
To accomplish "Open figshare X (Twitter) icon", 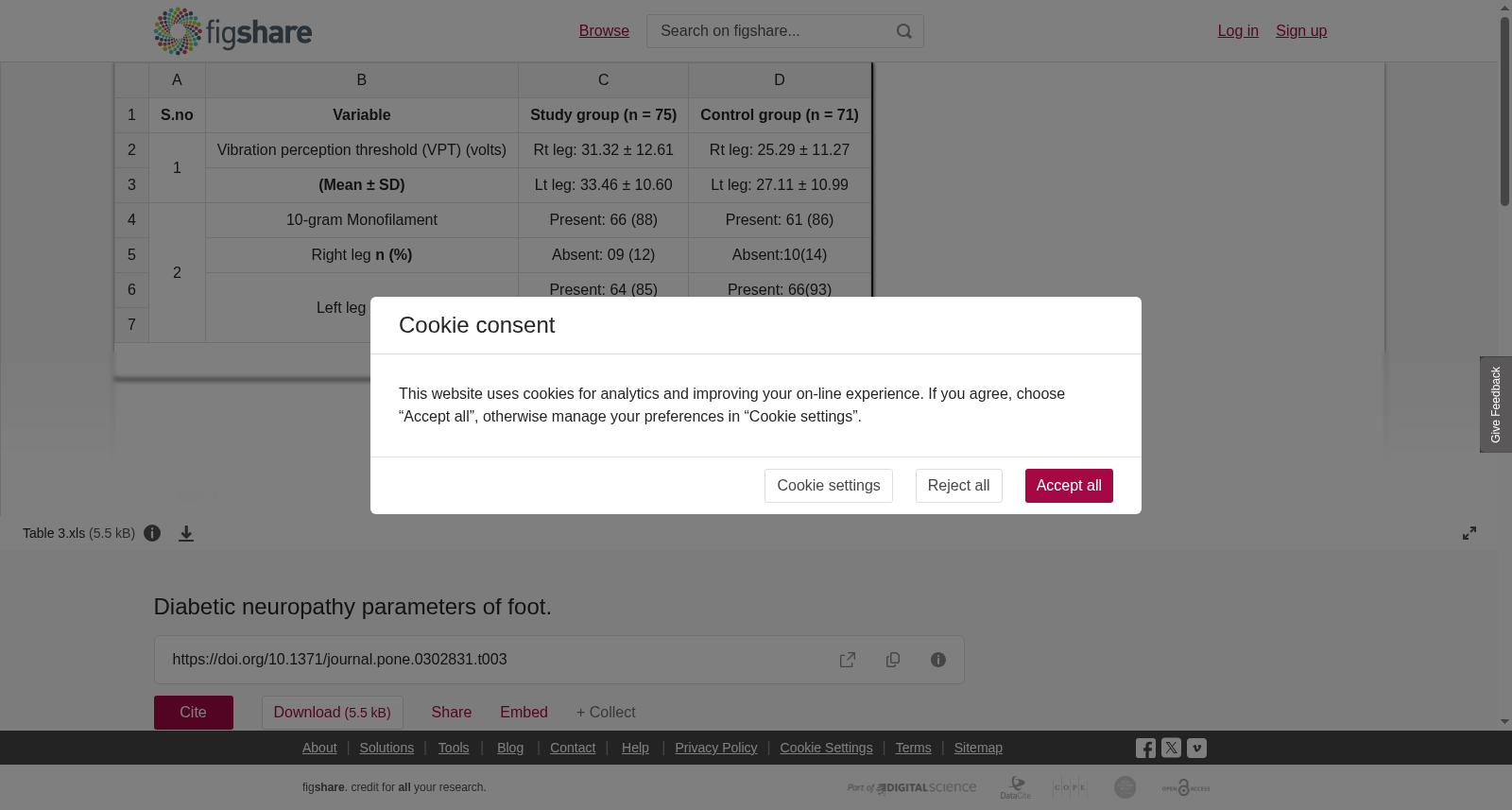I will pos(1171,748).
